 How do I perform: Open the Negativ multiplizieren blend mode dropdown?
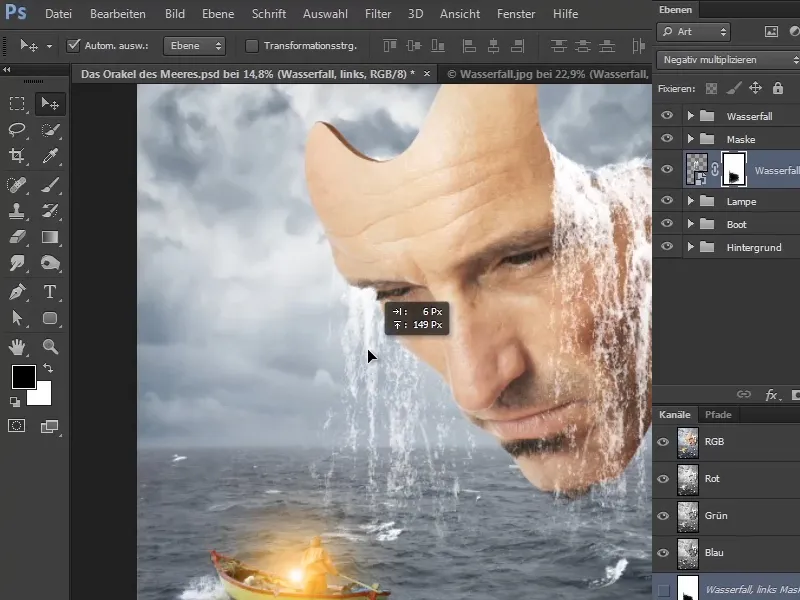pos(728,60)
